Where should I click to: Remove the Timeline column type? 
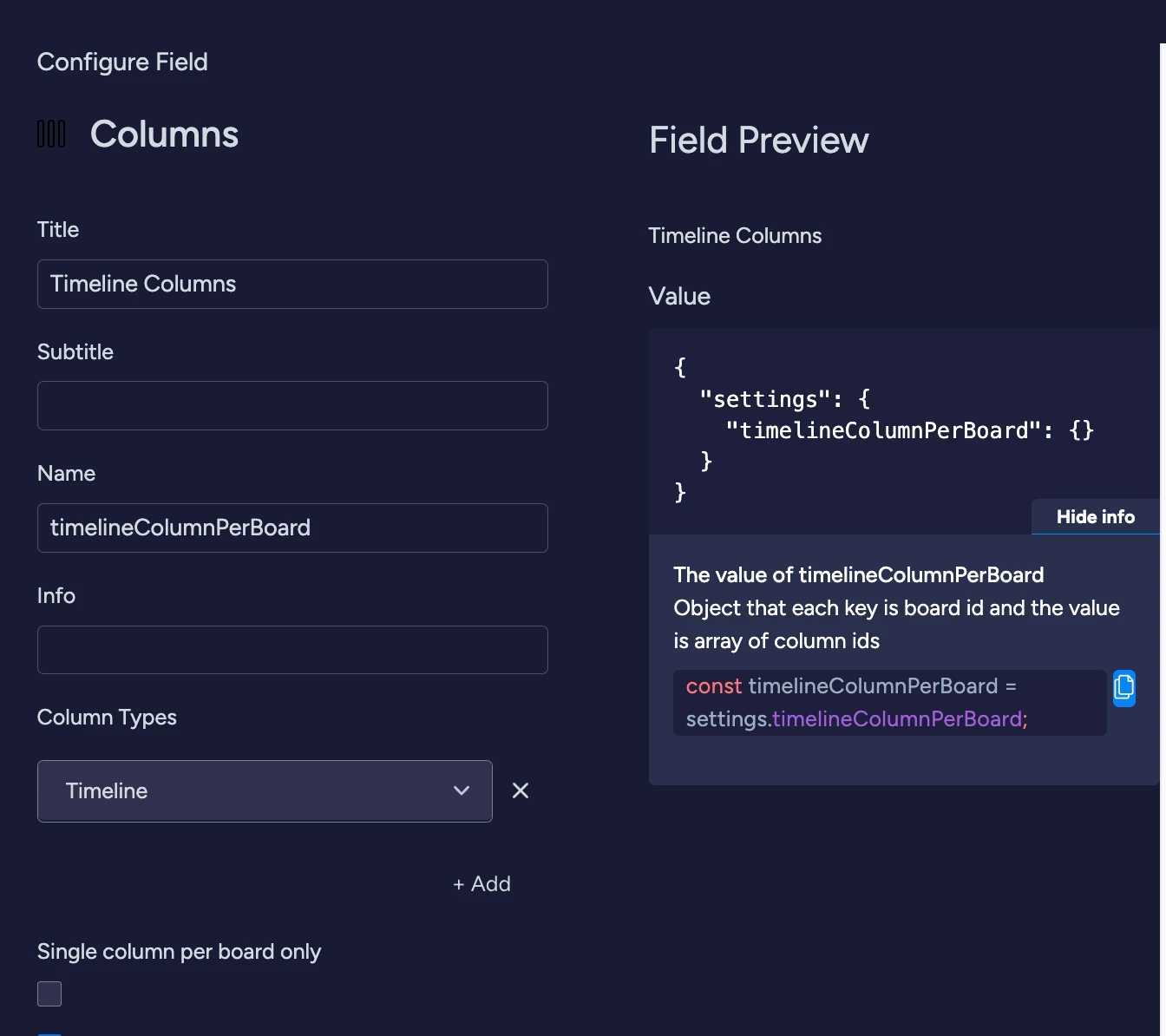point(521,790)
